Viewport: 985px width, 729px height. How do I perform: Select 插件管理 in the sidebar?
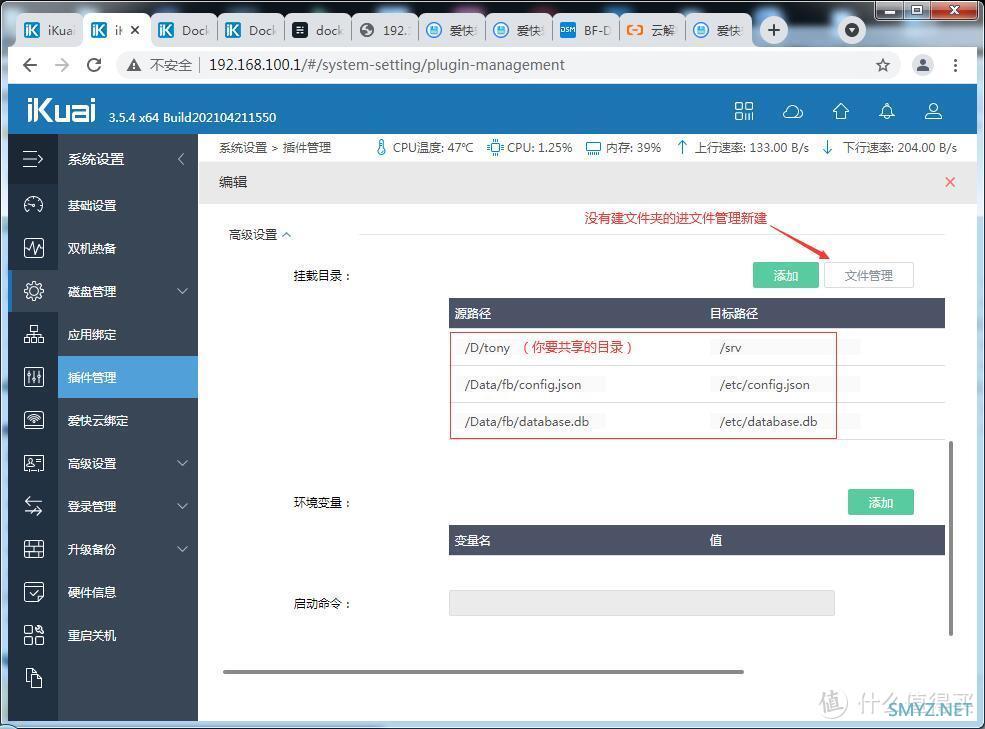[128, 376]
